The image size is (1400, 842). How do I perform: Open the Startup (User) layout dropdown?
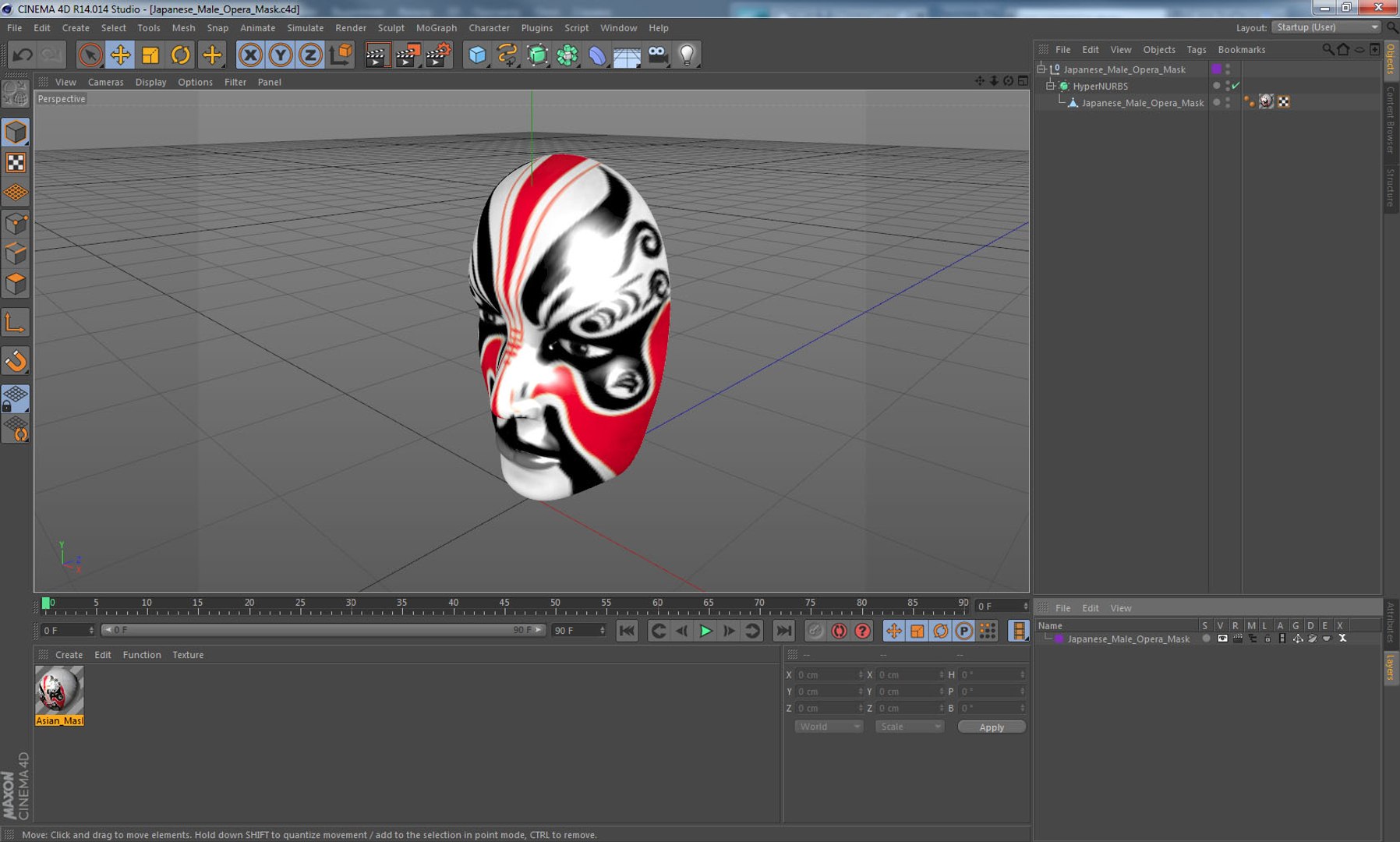click(x=1326, y=27)
